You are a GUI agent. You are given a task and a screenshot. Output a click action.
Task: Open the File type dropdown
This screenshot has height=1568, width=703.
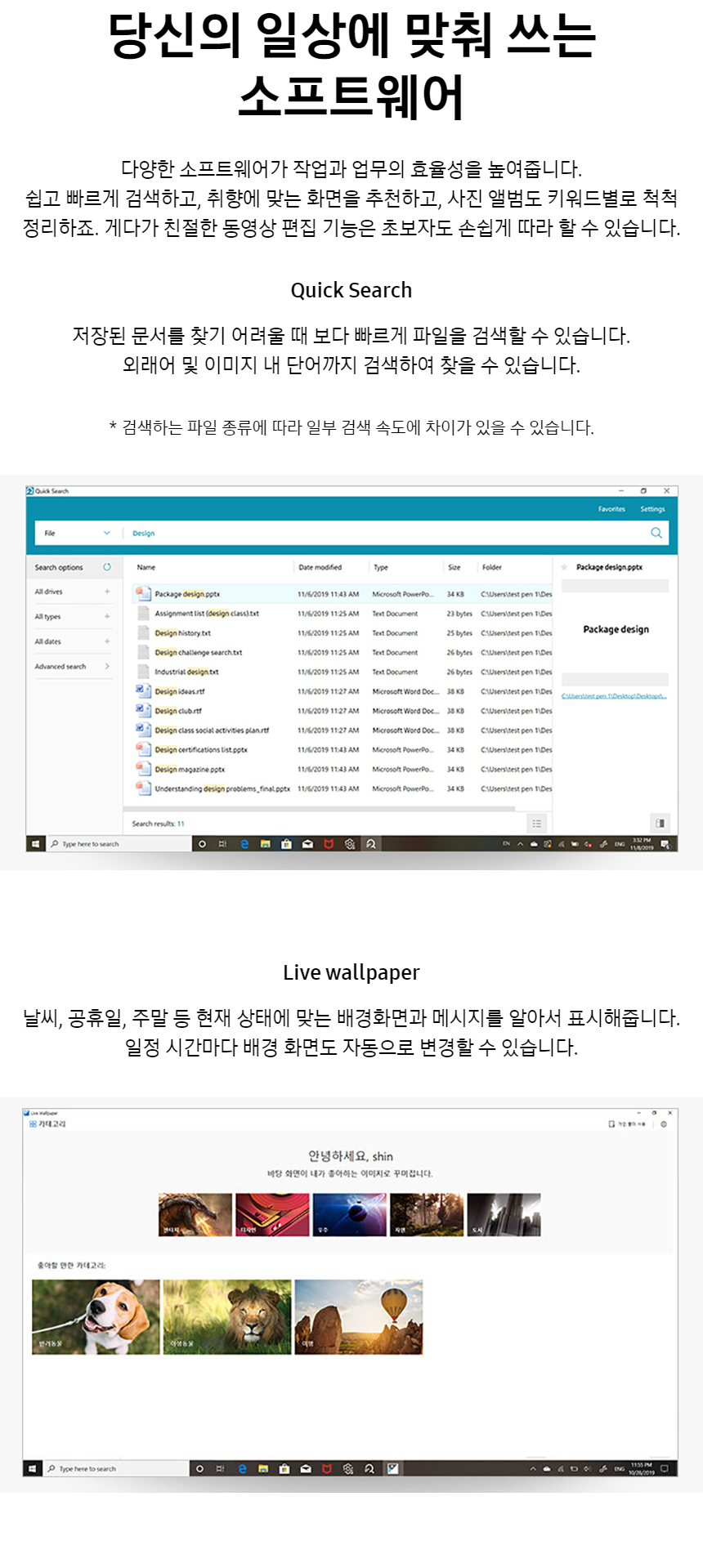(77, 533)
